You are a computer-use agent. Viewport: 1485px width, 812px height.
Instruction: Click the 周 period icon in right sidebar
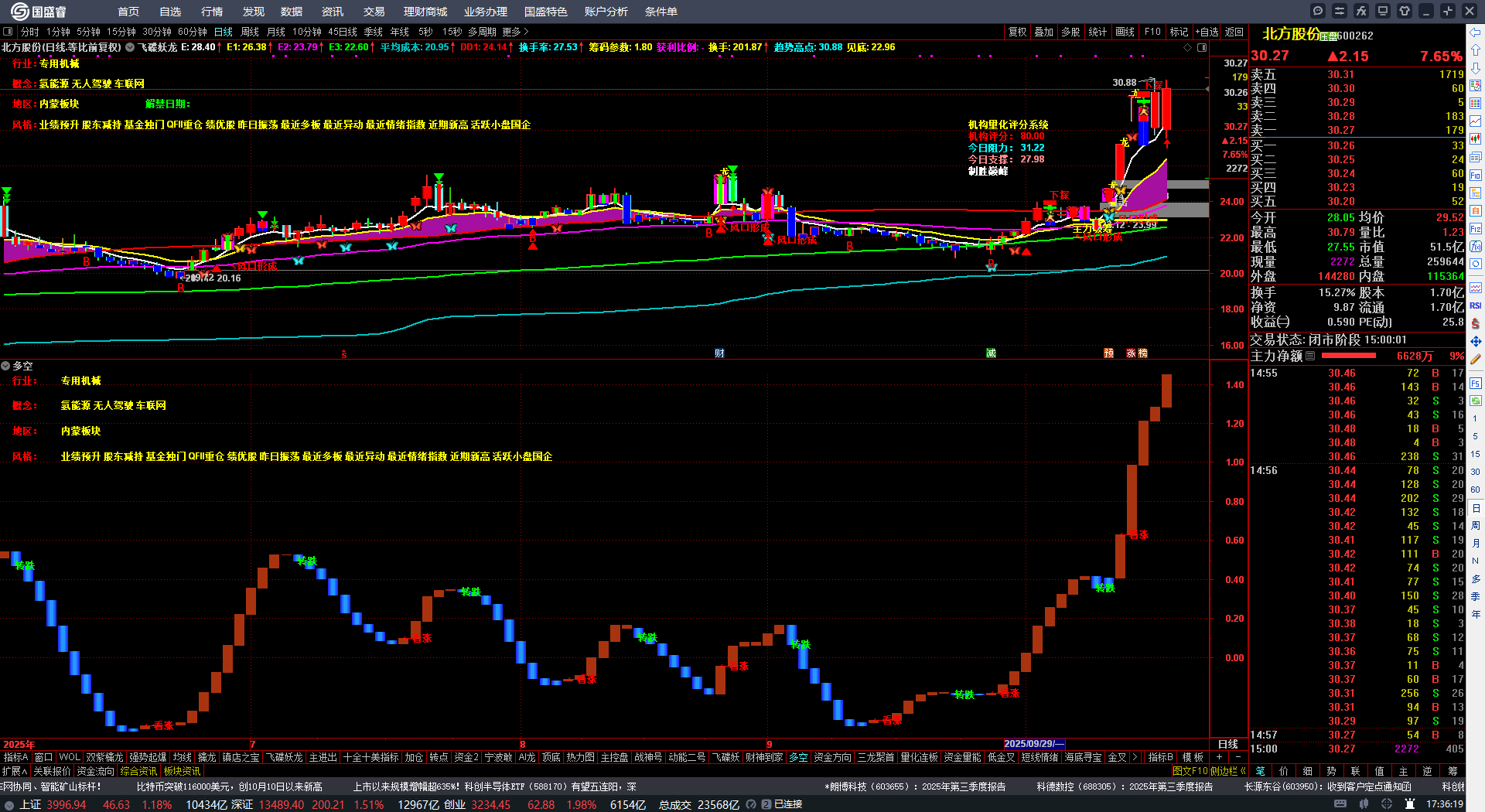1476,526
